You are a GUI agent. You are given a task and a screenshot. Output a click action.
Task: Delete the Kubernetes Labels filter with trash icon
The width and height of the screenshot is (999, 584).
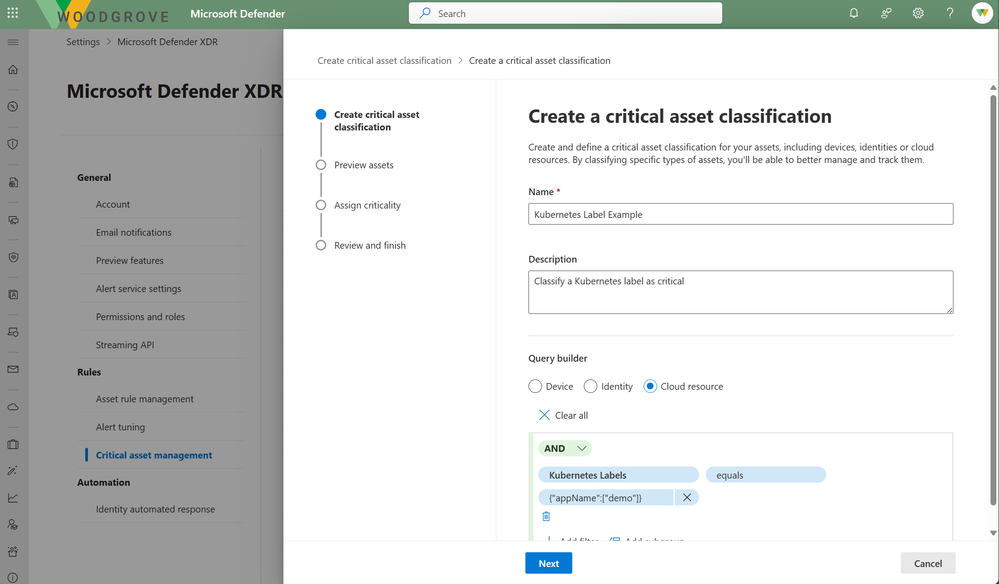click(x=546, y=516)
